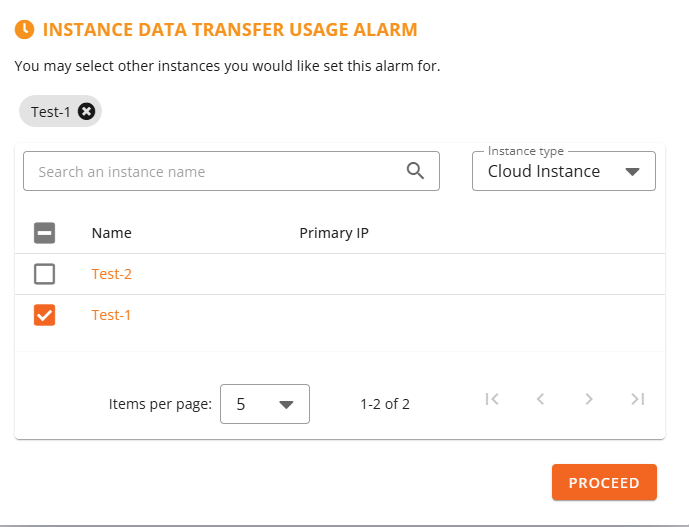This screenshot has height=527, width=689.
Task: Jump to last page of results
Action: [x=638, y=399]
